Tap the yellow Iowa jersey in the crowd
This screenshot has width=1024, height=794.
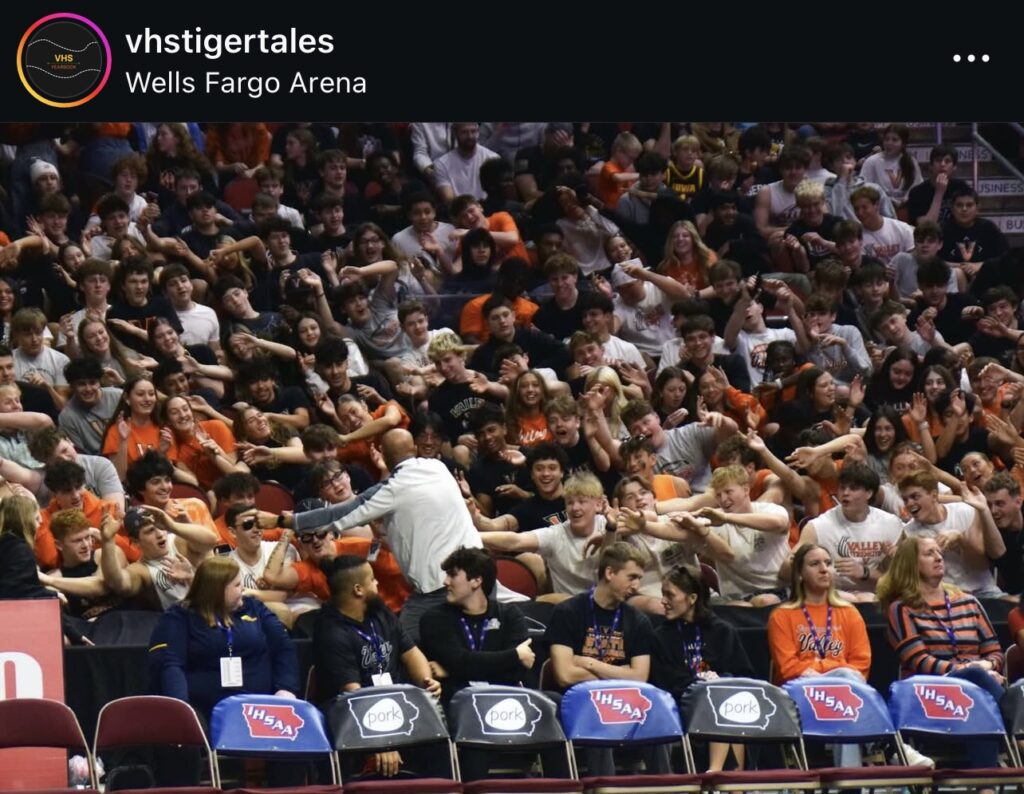point(684,176)
